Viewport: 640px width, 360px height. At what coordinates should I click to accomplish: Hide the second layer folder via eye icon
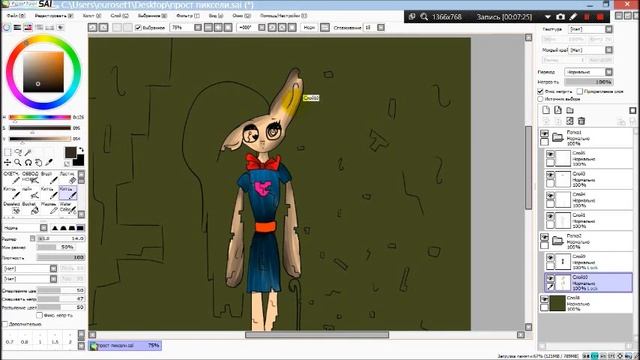pyautogui.click(x=544, y=237)
